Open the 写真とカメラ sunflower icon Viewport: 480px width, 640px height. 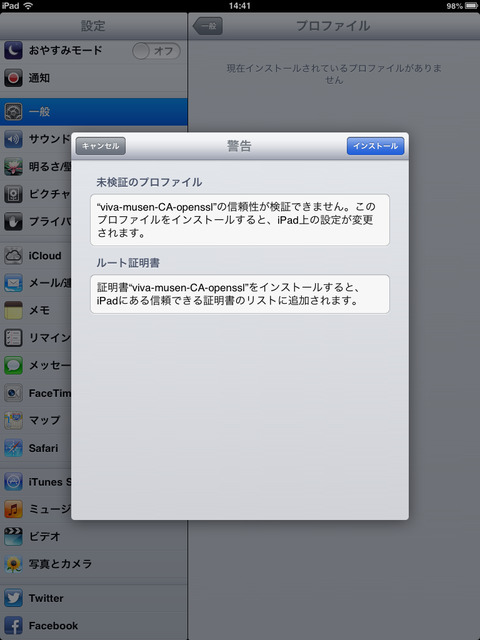coord(13,564)
